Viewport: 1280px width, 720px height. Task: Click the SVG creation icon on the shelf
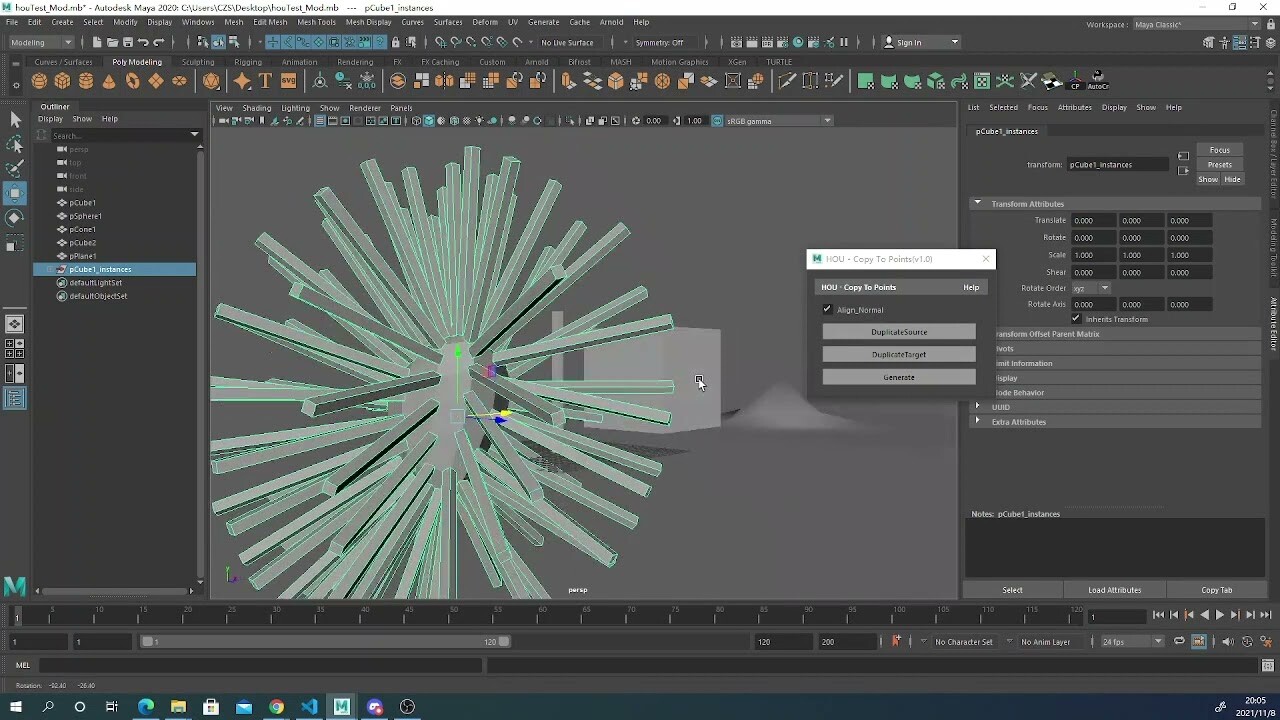290,81
